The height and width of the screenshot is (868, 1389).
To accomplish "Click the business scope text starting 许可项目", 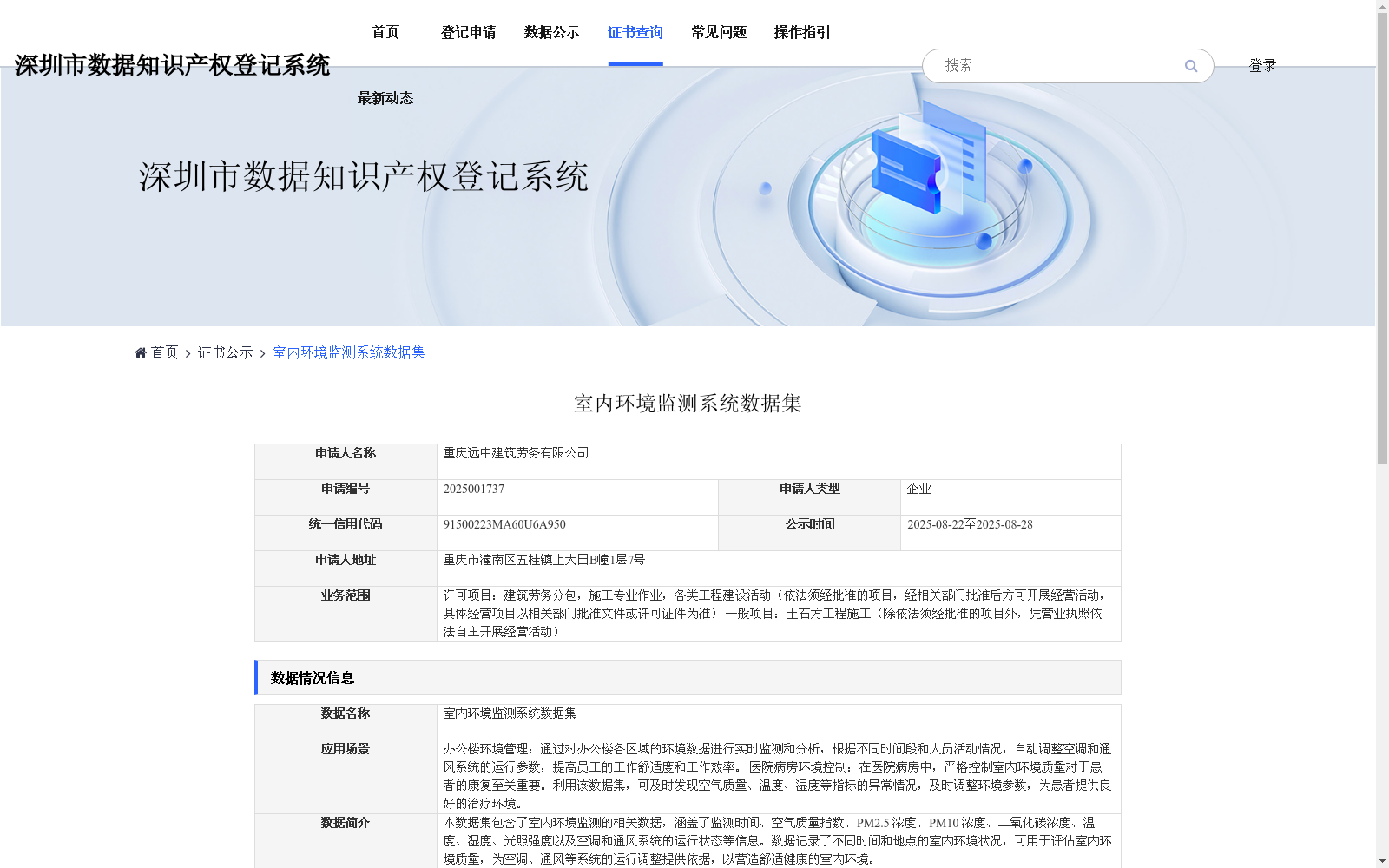I will [775, 614].
